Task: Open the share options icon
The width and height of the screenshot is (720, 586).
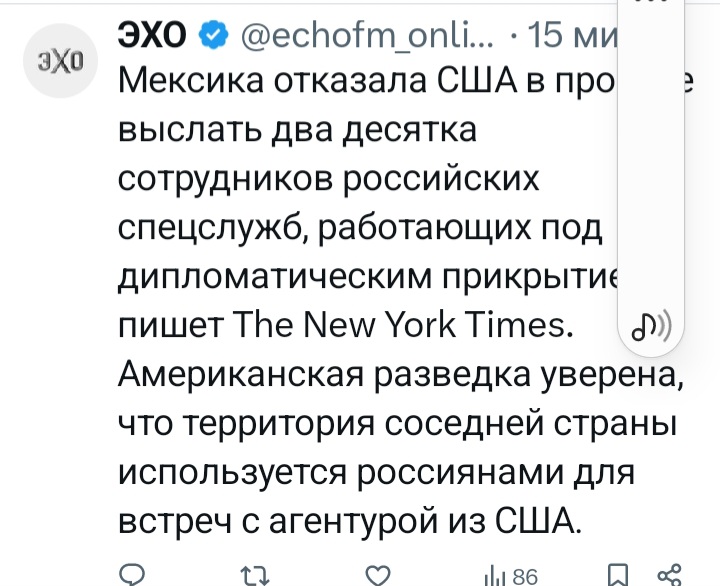Action: pos(667,575)
